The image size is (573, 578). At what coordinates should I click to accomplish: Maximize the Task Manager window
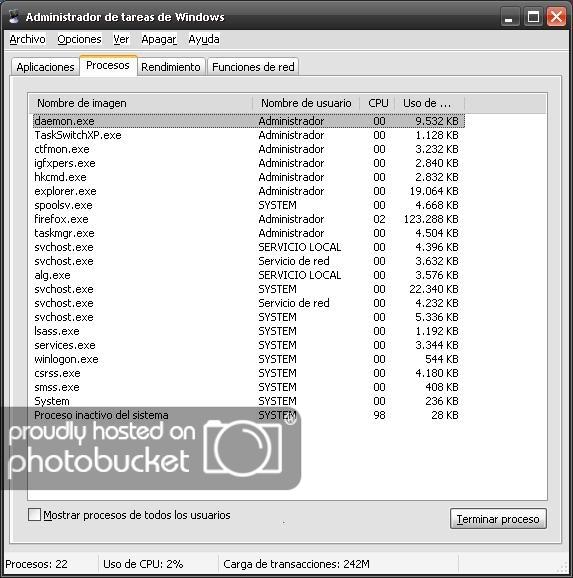point(533,17)
